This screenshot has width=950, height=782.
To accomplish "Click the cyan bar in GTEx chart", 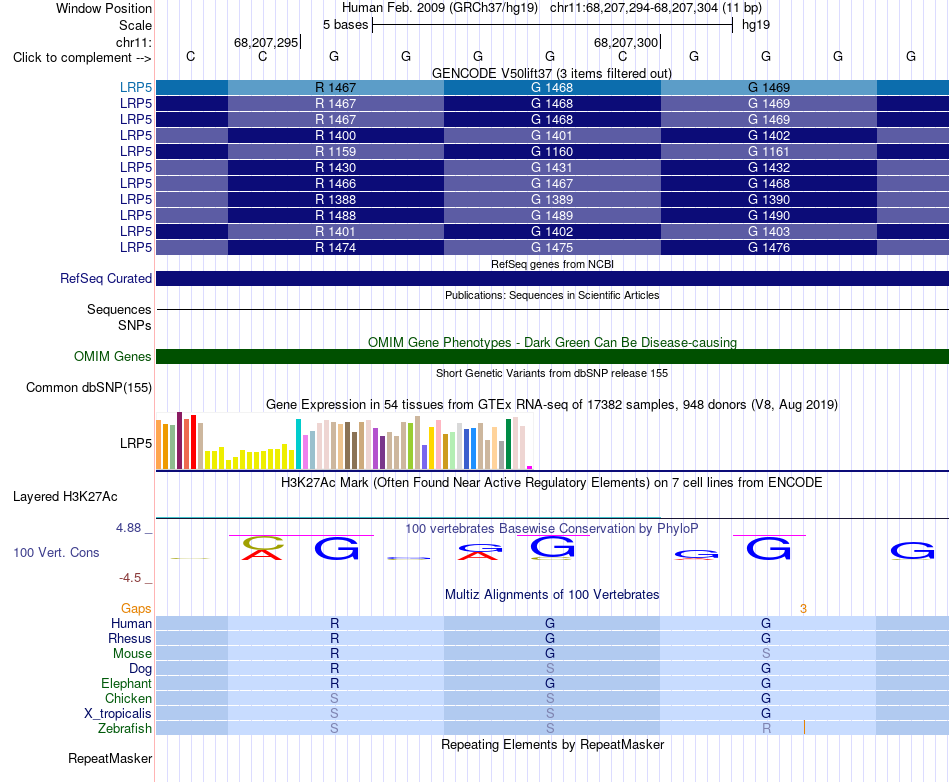I will pyautogui.click(x=298, y=444).
